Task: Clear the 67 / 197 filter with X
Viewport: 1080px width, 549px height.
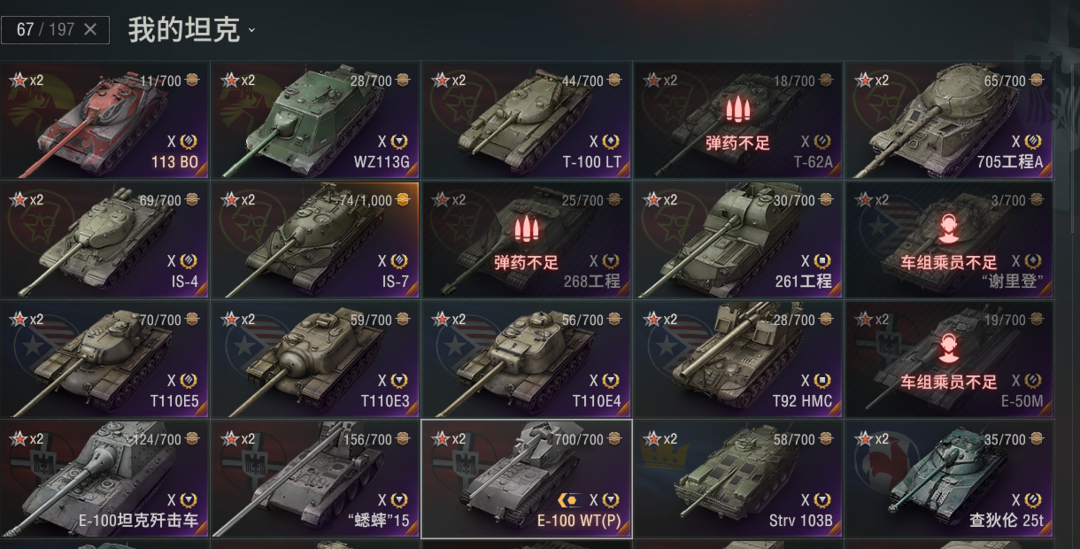Action: tap(90, 30)
